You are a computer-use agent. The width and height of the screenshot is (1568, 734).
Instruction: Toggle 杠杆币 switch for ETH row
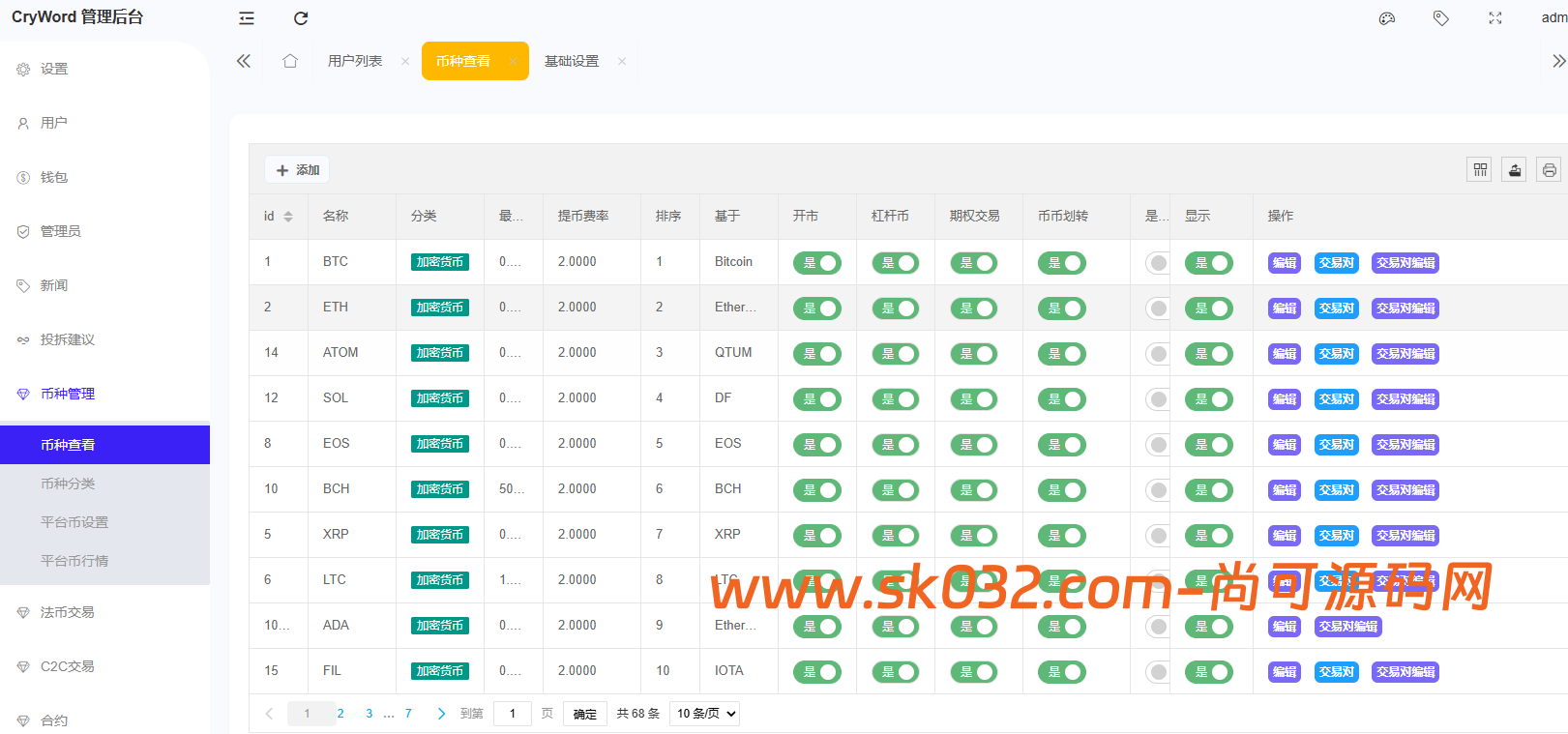[896, 308]
